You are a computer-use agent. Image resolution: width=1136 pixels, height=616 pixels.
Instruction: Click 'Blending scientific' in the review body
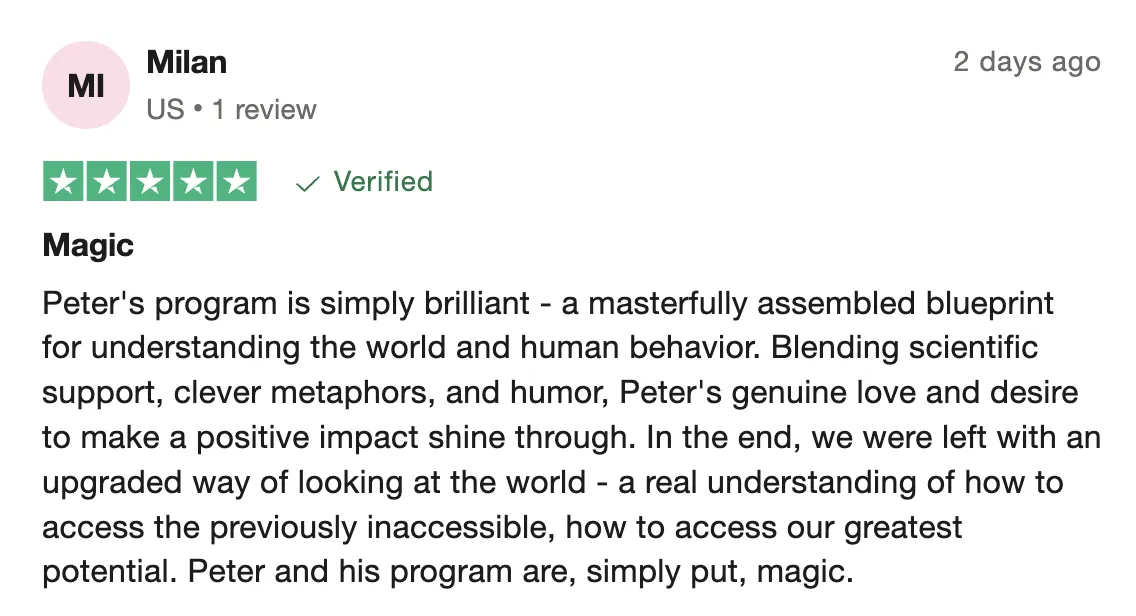[x=904, y=348]
